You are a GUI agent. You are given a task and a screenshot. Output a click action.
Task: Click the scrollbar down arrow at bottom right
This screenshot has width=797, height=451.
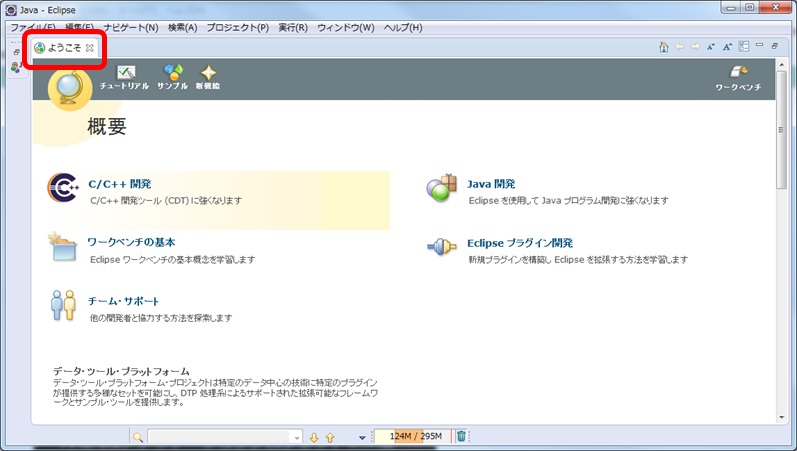point(781,418)
